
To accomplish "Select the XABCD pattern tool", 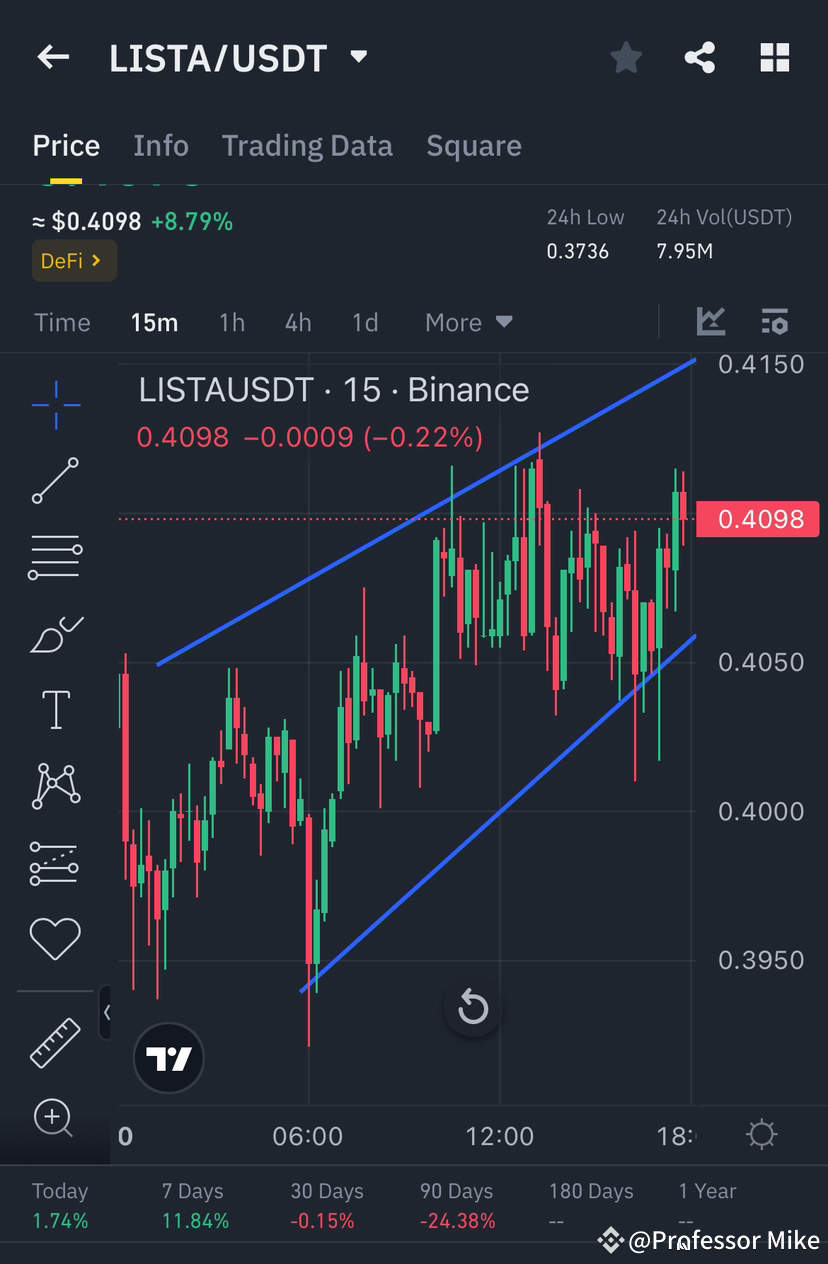I will (x=55, y=785).
